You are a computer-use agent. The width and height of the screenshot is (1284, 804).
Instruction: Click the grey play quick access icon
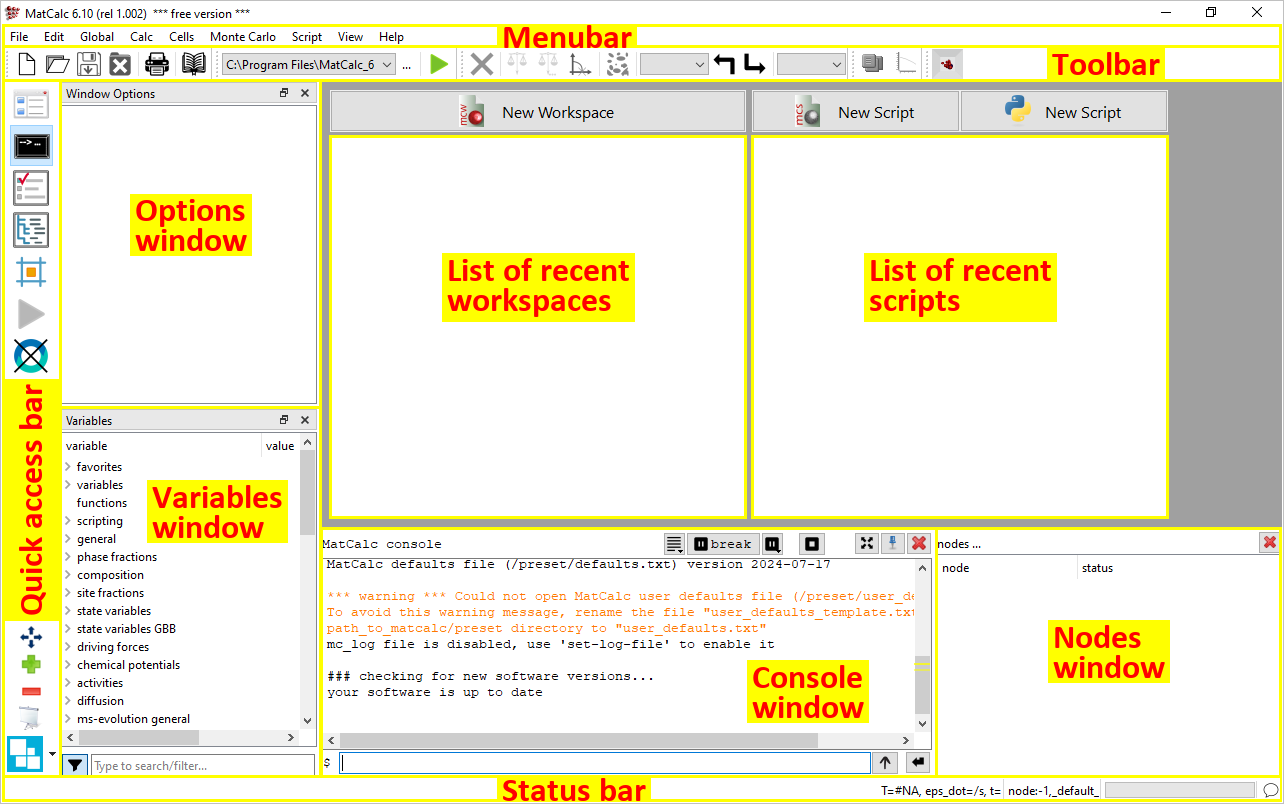(31, 314)
